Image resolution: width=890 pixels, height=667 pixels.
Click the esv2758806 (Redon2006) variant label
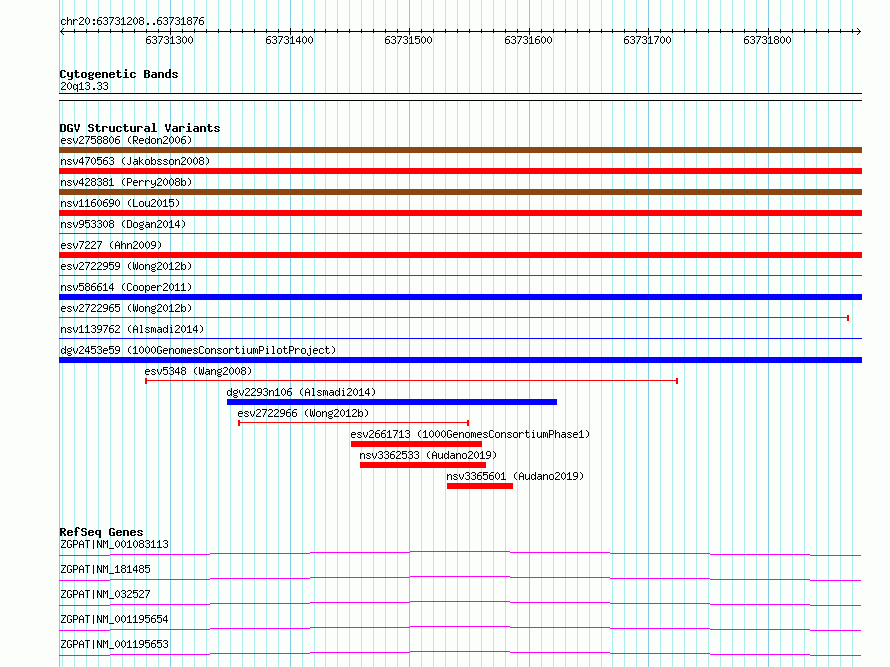pos(126,140)
